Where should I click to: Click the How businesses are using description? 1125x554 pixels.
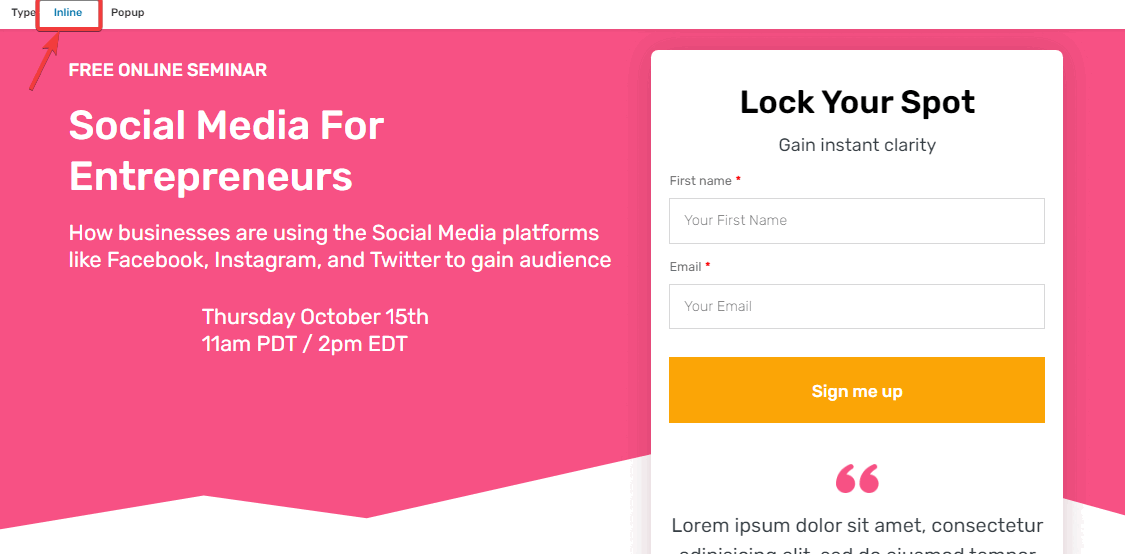[x=340, y=246]
